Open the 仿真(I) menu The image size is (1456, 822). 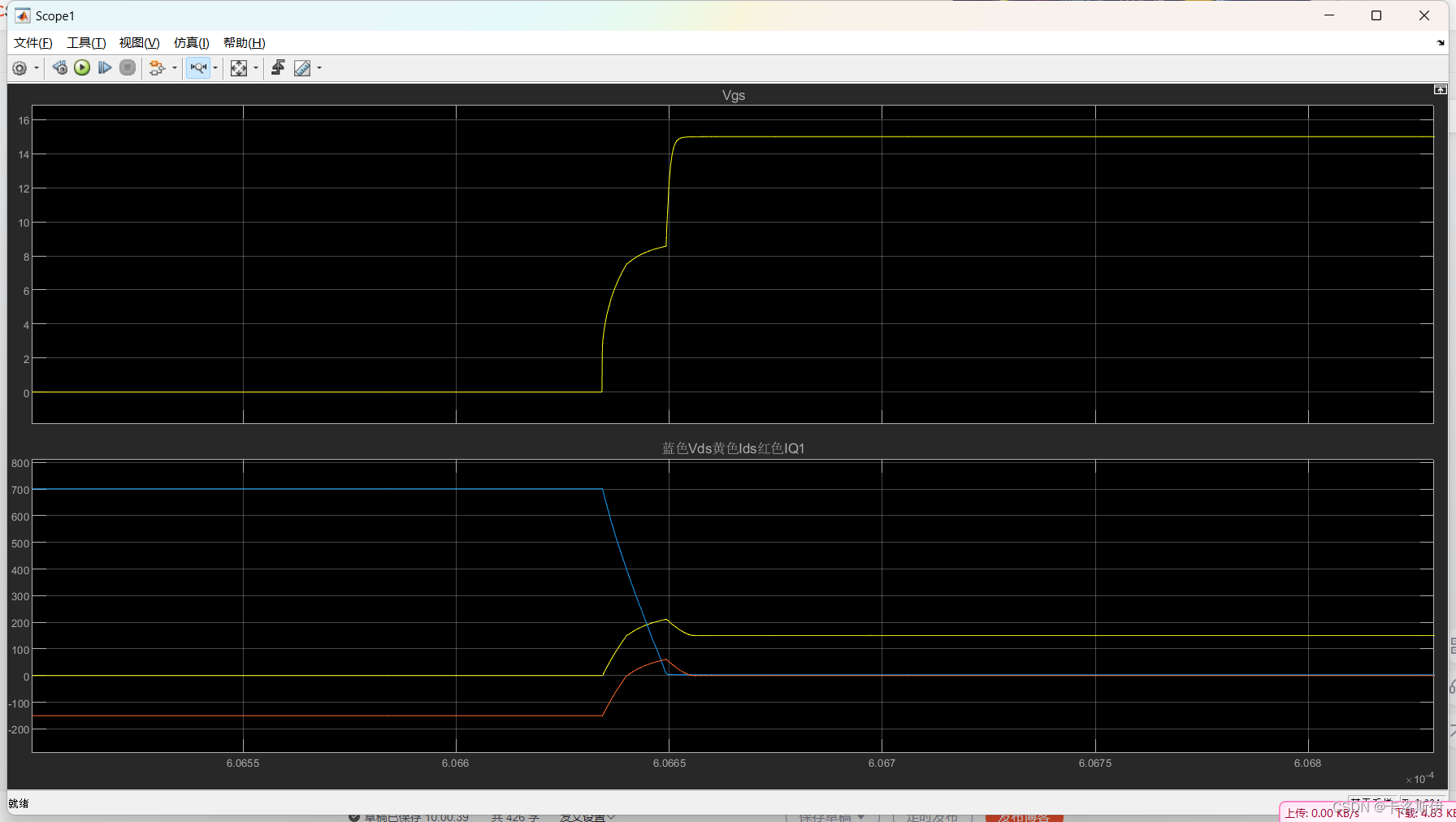point(192,43)
